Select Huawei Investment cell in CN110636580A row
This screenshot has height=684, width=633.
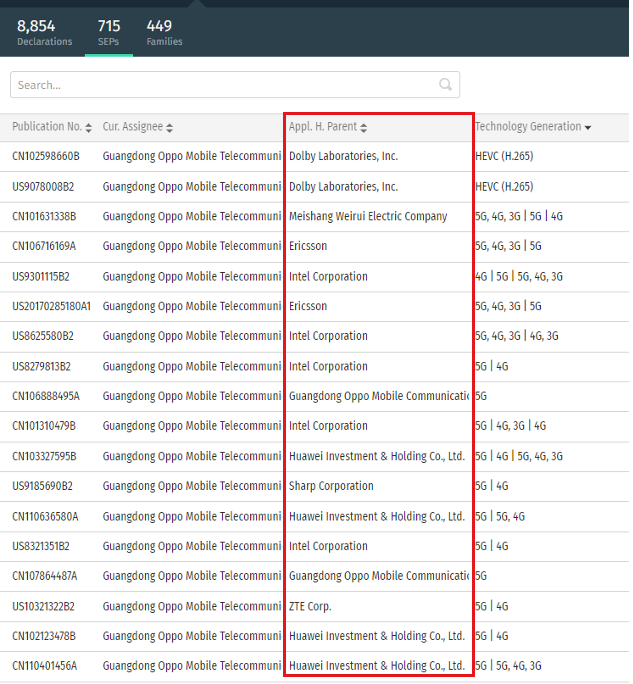(377, 516)
